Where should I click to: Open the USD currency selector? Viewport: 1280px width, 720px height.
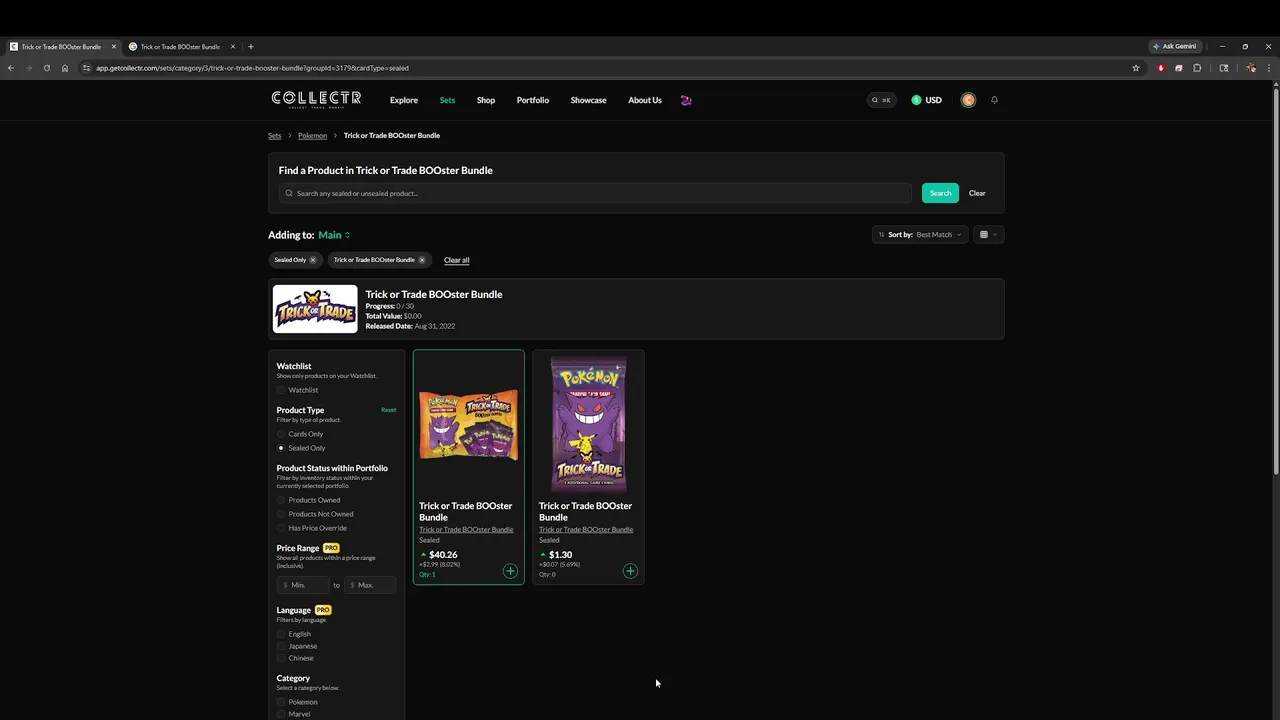[x=926, y=100]
